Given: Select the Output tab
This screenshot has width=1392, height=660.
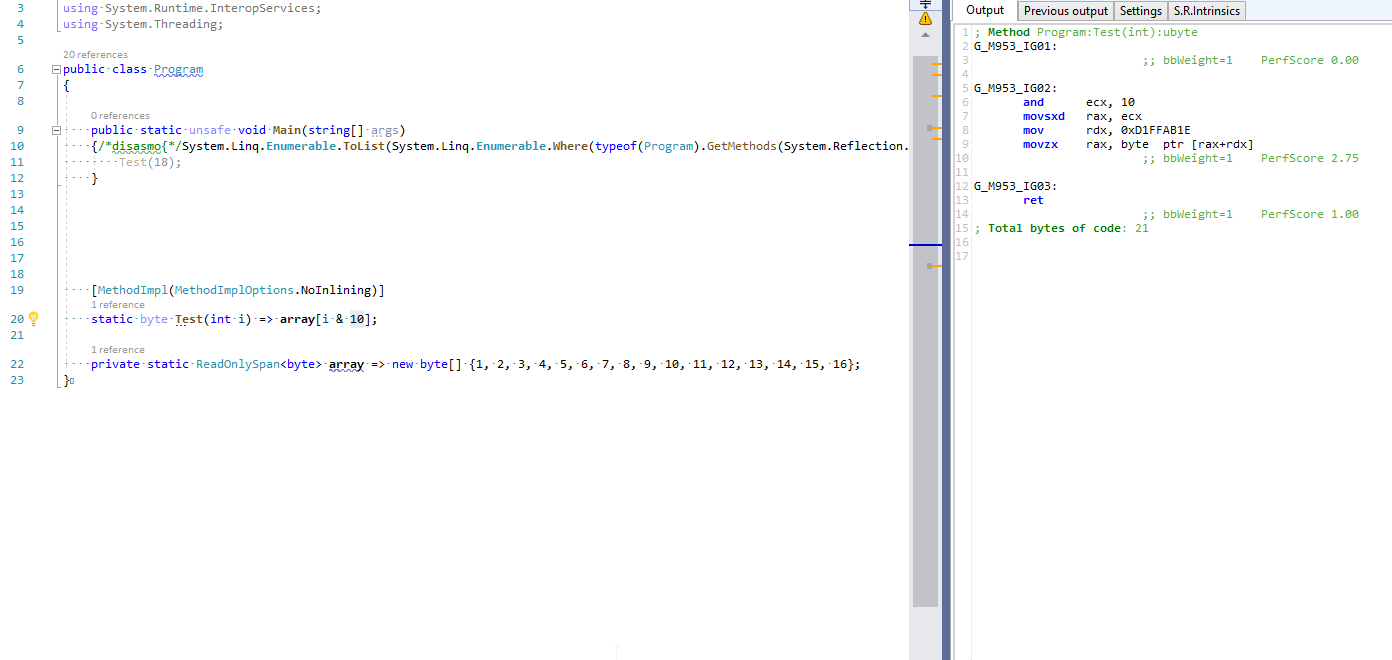Looking at the screenshot, I should [985, 10].
